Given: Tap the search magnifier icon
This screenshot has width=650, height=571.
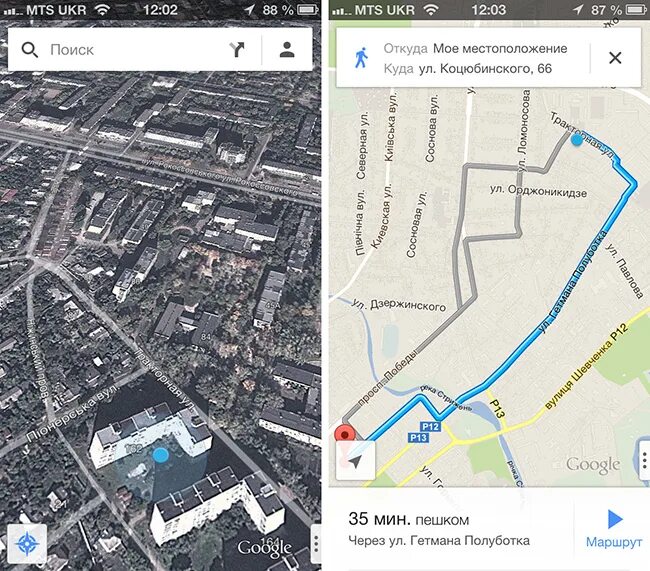Looking at the screenshot, I should coord(30,50).
